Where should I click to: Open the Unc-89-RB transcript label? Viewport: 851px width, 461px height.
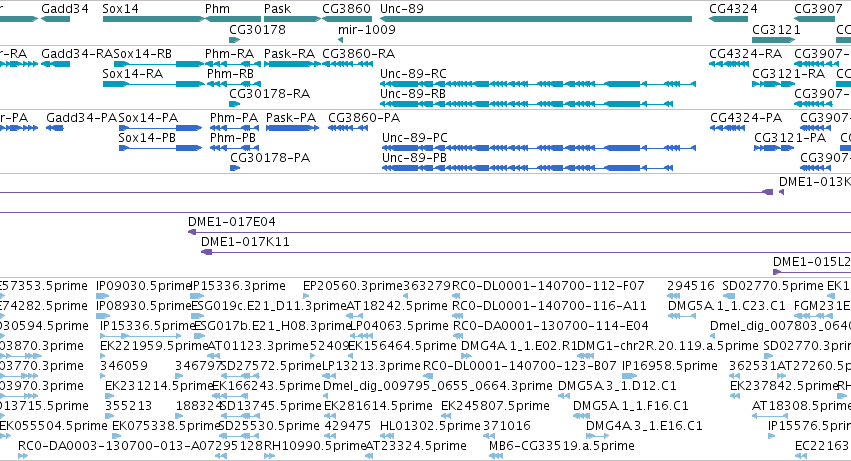(x=412, y=94)
